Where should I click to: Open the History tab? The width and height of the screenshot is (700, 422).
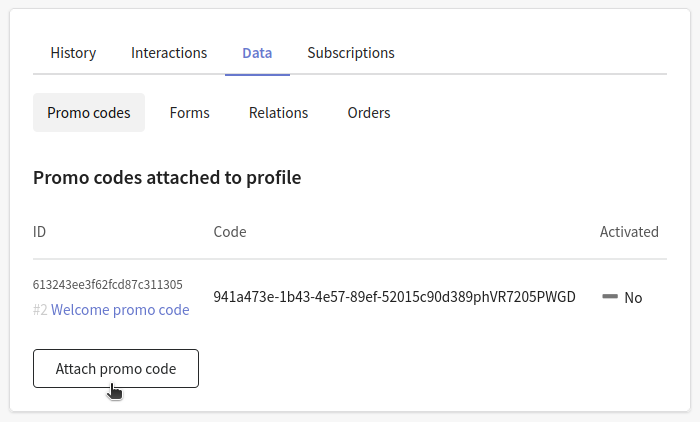tap(73, 53)
